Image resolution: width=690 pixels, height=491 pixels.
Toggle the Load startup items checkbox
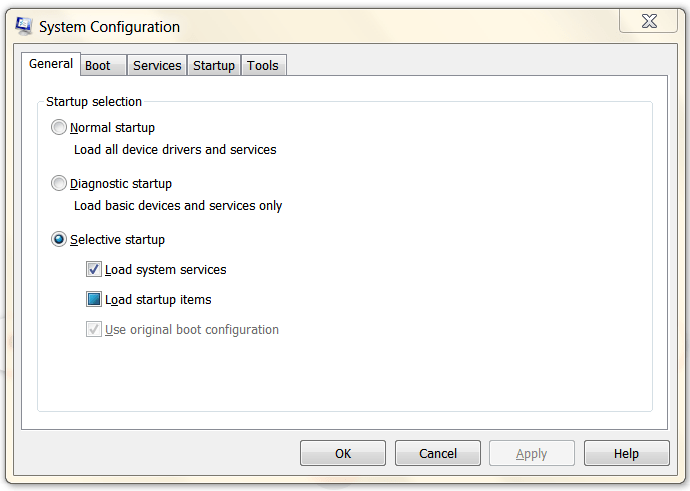pos(94,299)
